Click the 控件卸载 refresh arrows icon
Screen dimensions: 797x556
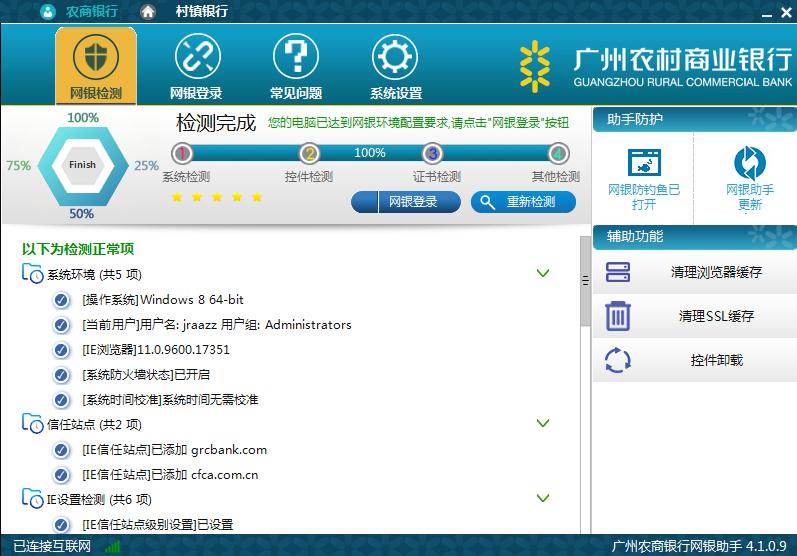click(618, 360)
